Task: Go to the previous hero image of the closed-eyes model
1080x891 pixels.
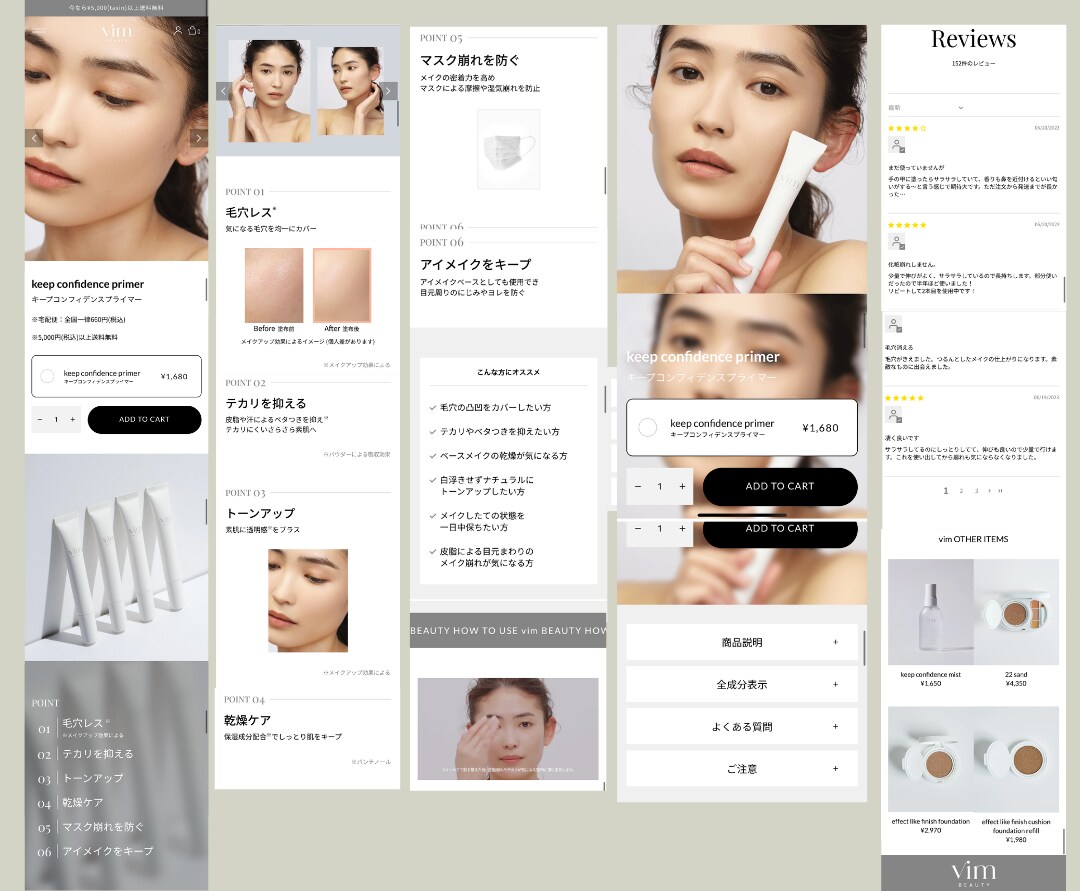Action: (34, 138)
